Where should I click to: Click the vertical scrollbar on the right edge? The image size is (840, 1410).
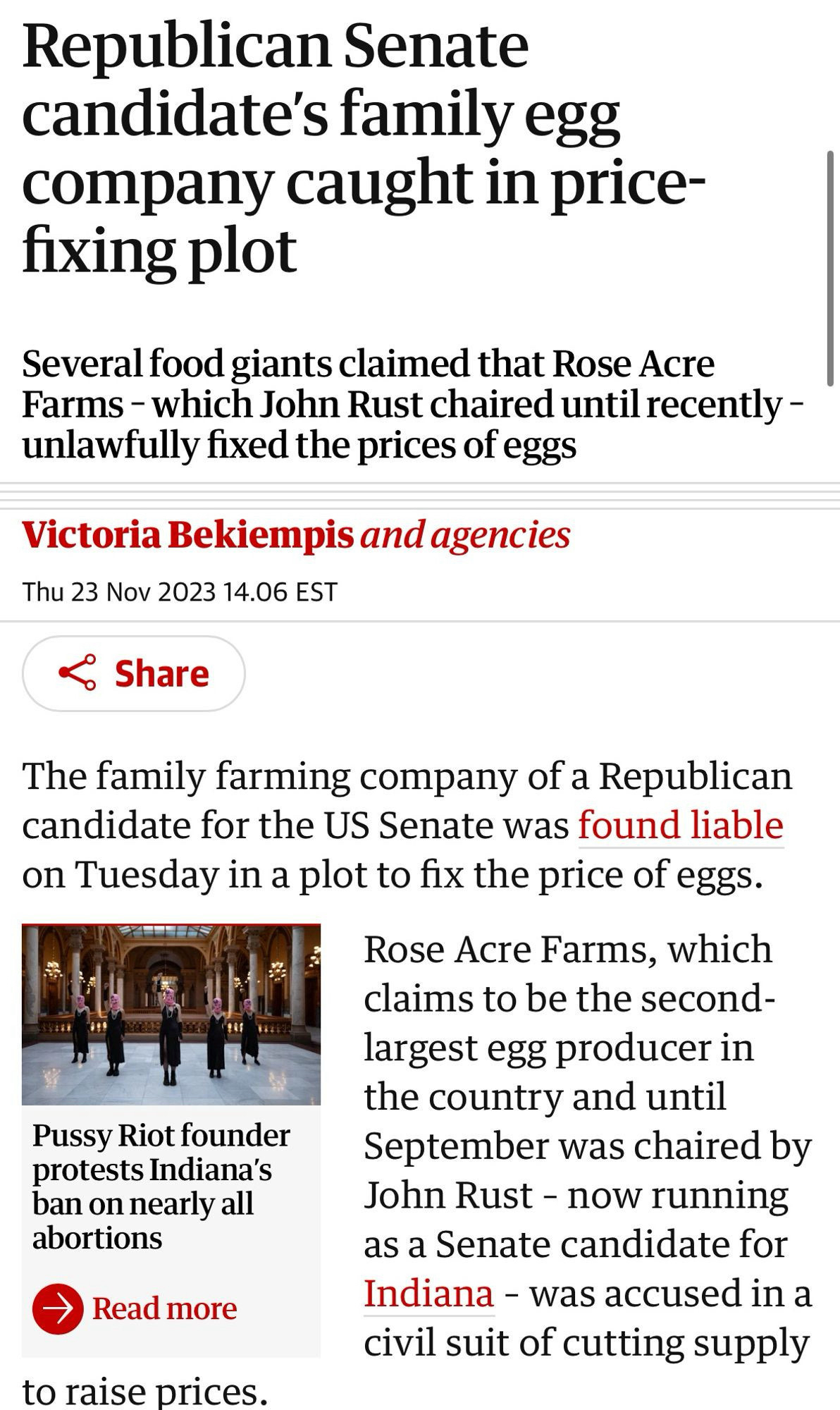coord(831,268)
